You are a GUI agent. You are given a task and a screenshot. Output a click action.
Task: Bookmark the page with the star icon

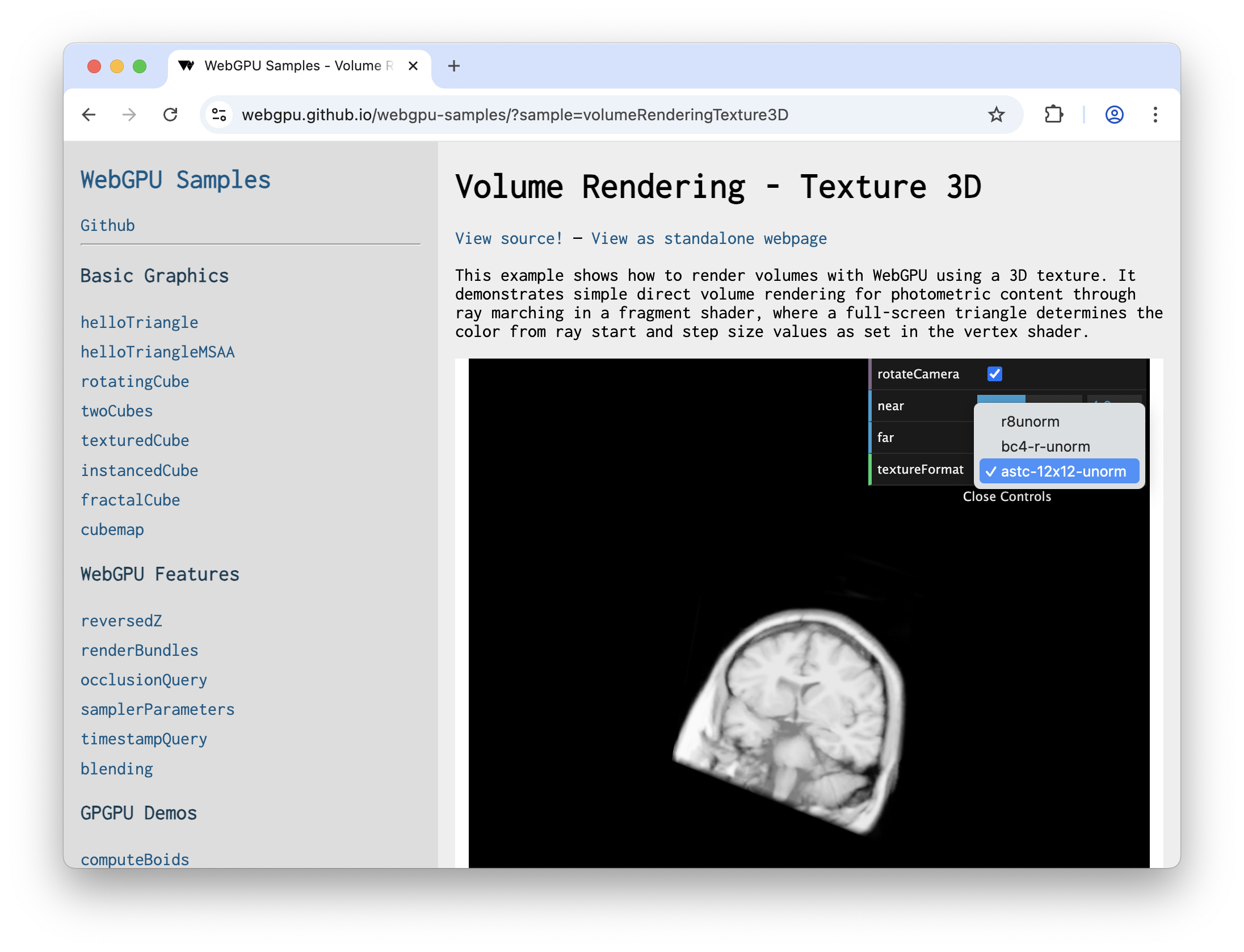pyautogui.click(x=996, y=115)
